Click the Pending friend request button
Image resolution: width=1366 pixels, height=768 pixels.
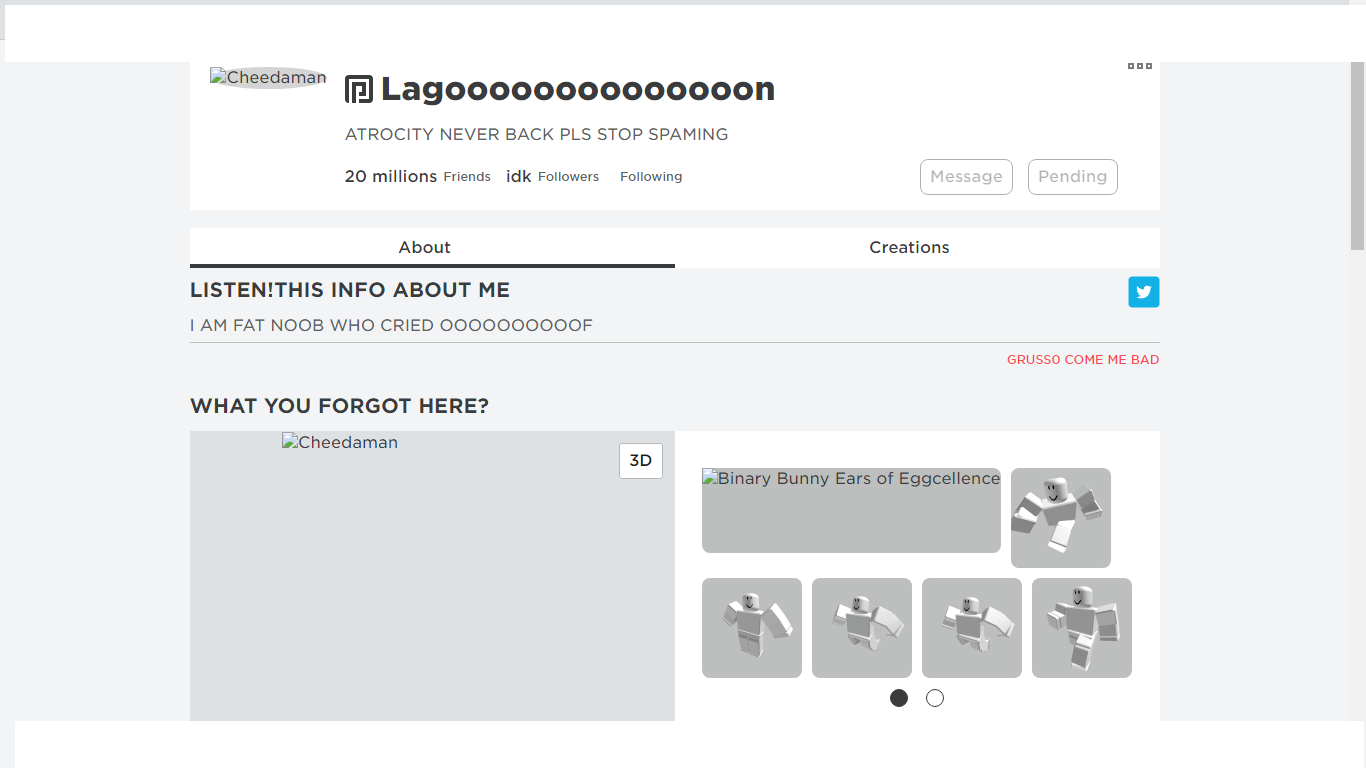pyautogui.click(x=1072, y=177)
